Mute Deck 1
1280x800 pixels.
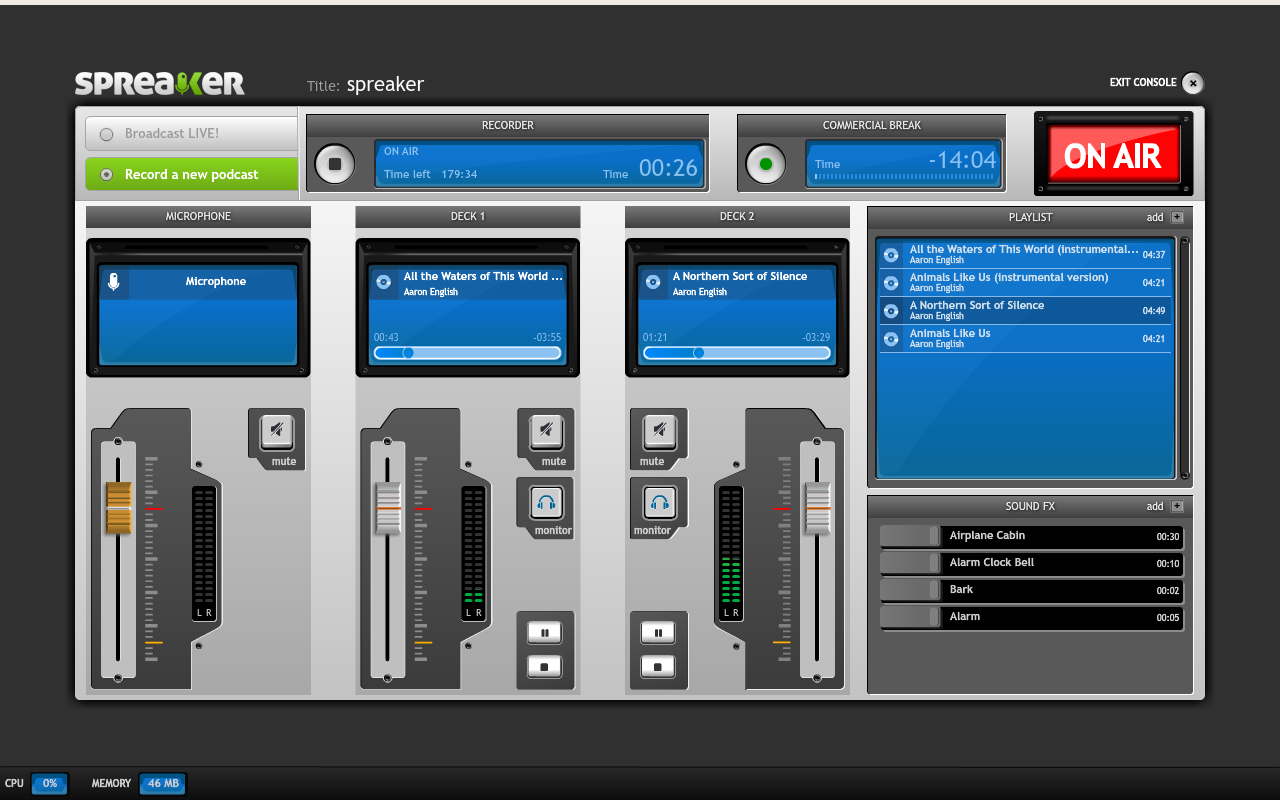pyautogui.click(x=546, y=431)
